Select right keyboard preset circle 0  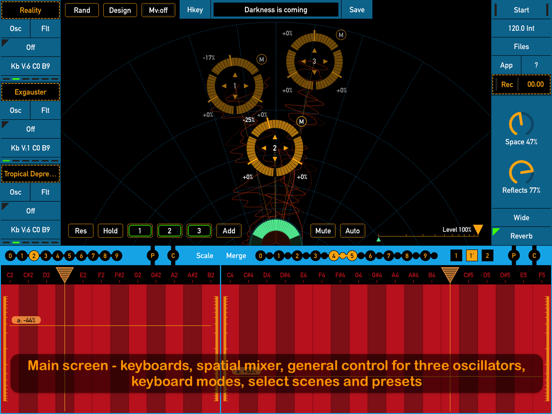[260, 256]
